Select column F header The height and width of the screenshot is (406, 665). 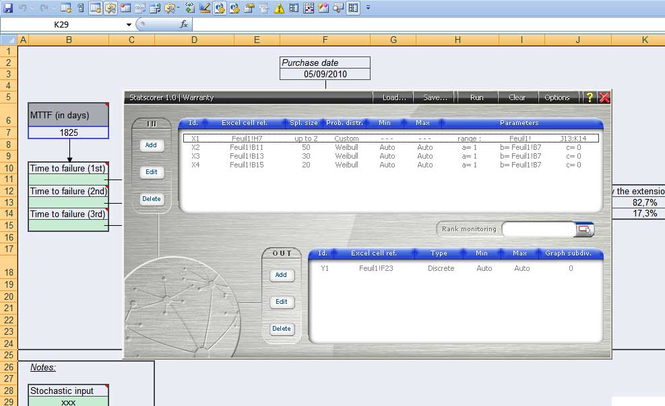[x=325, y=40]
